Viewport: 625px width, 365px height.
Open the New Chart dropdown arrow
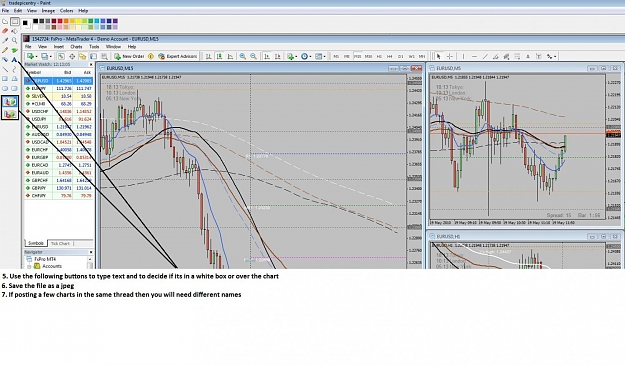click(x=36, y=57)
